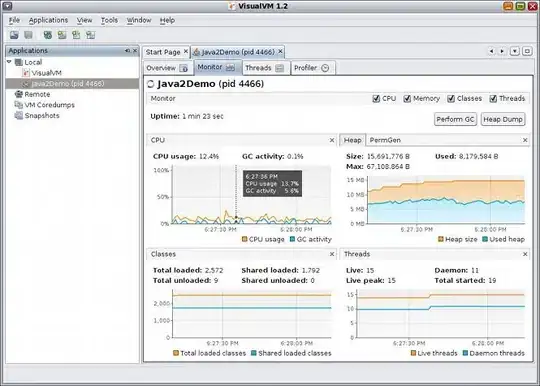Click the Perform GC button
Viewport: 540px width, 386px height.
[455, 119]
